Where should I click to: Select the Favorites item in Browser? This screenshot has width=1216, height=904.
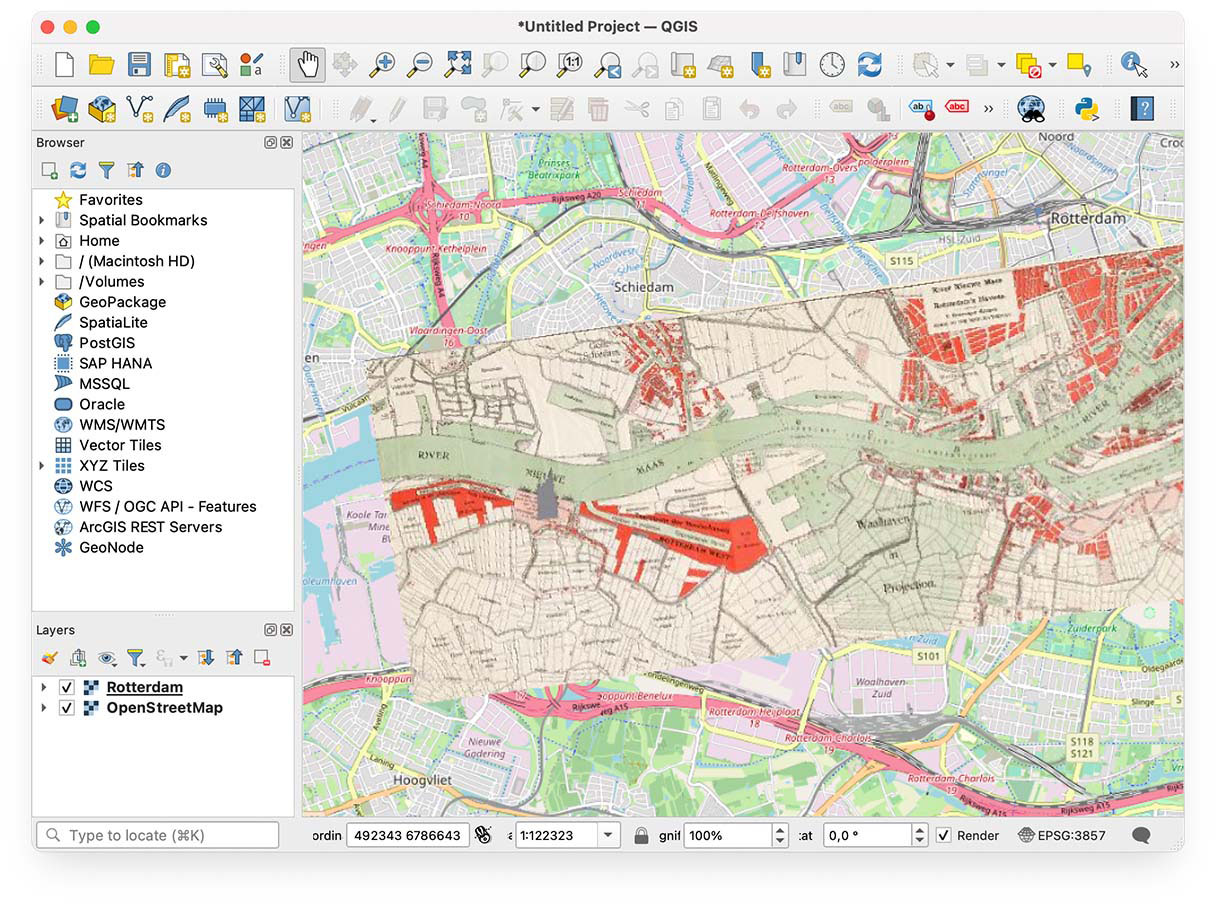tap(111, 200)
